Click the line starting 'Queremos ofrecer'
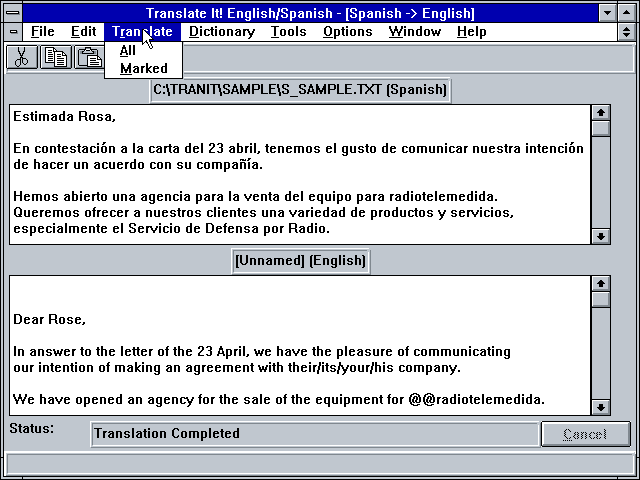640x480 pixels. pos(263,212)
